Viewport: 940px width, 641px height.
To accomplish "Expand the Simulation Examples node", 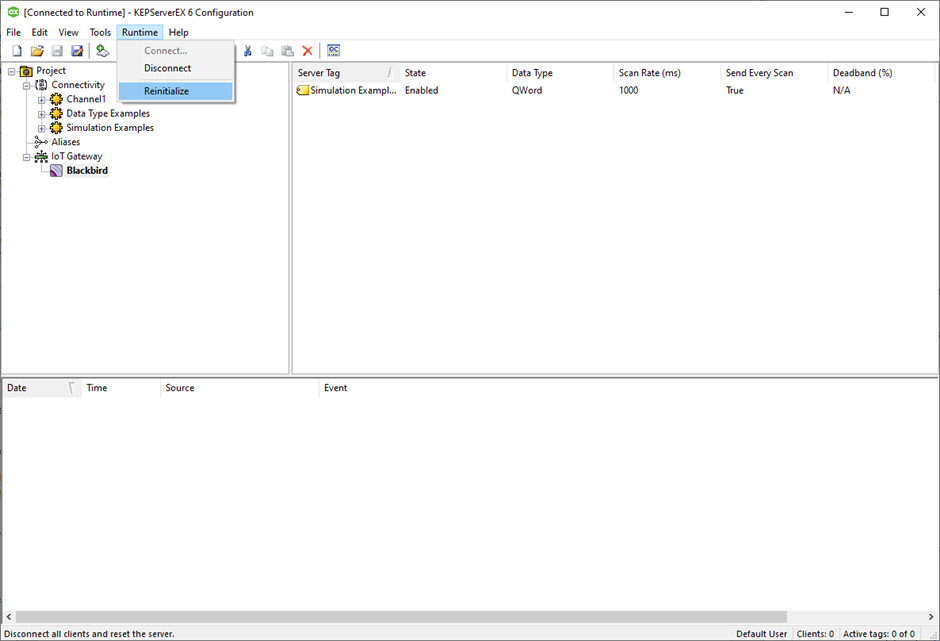I will click(x=41, y=128).
